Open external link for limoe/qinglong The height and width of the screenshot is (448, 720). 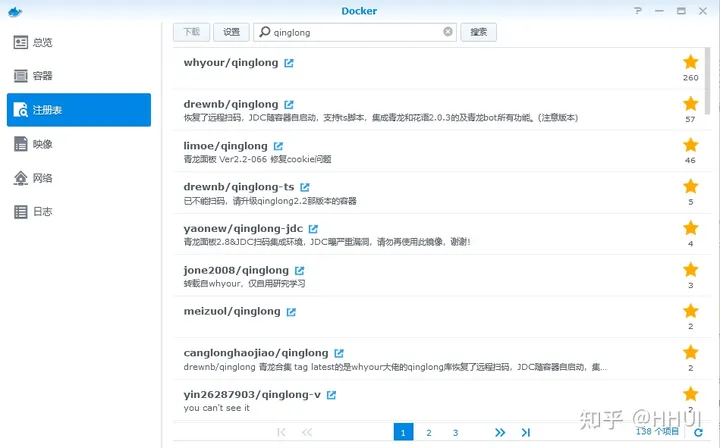(278, 146)
